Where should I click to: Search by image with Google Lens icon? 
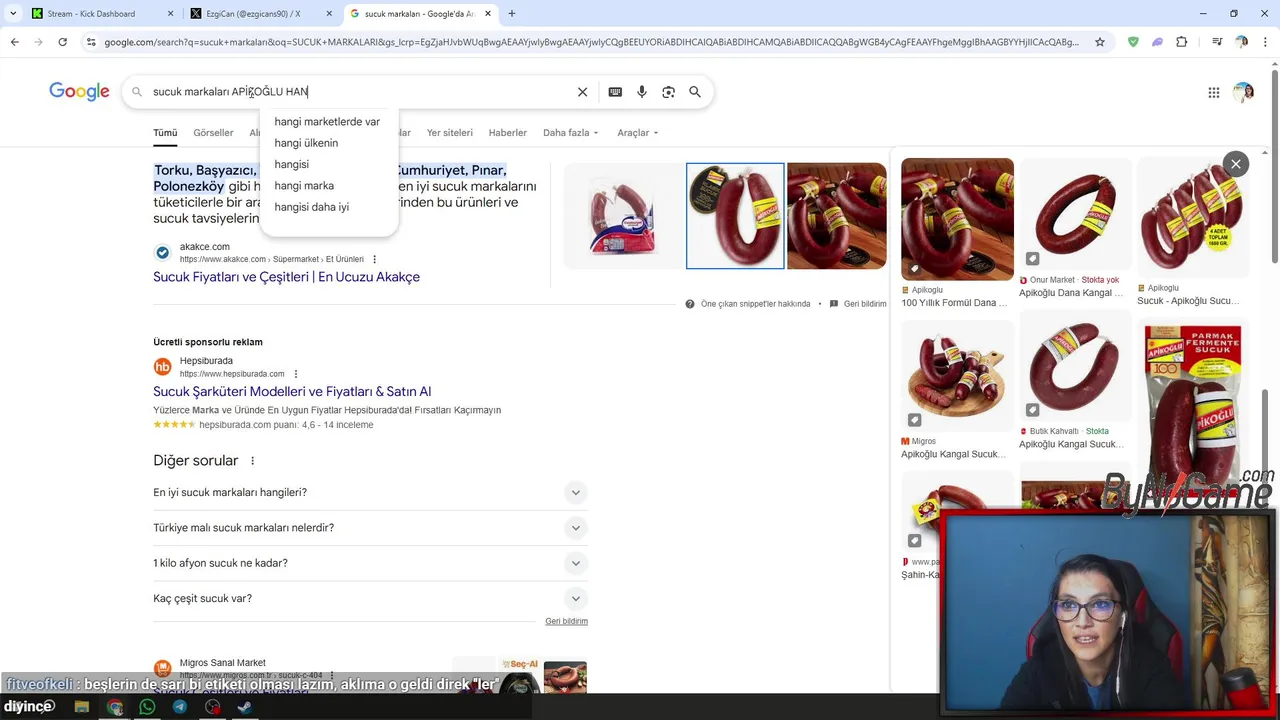(668, 92)
